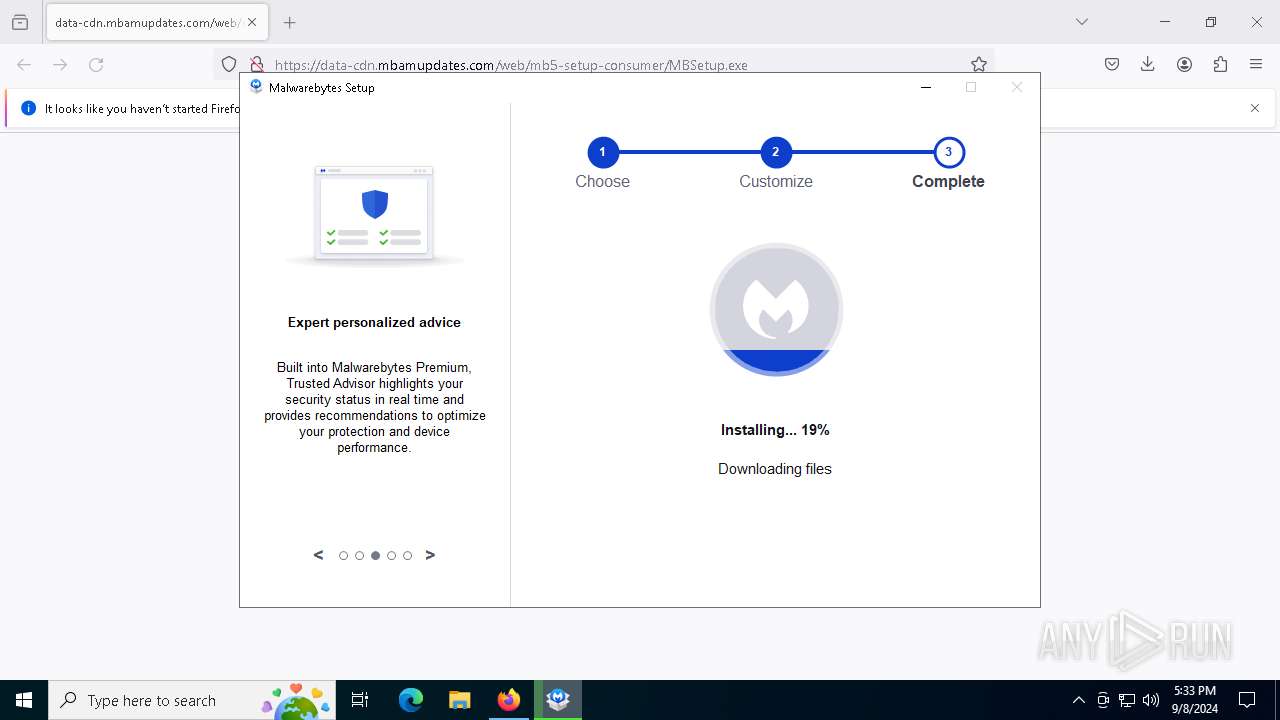
Task: Click the tracking protection shield icon
Action: [229, 64]
